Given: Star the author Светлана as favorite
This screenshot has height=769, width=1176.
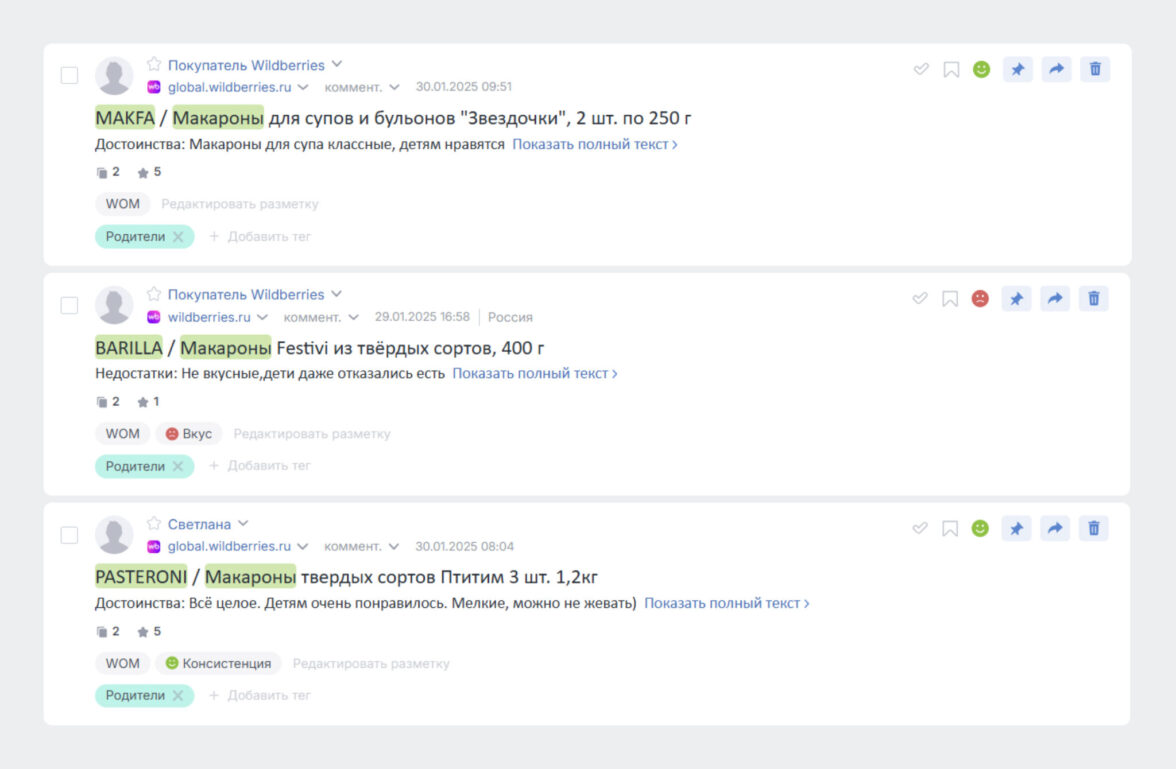Looking at the screenshot, I should pyautogui.click(x=154, y=523).
